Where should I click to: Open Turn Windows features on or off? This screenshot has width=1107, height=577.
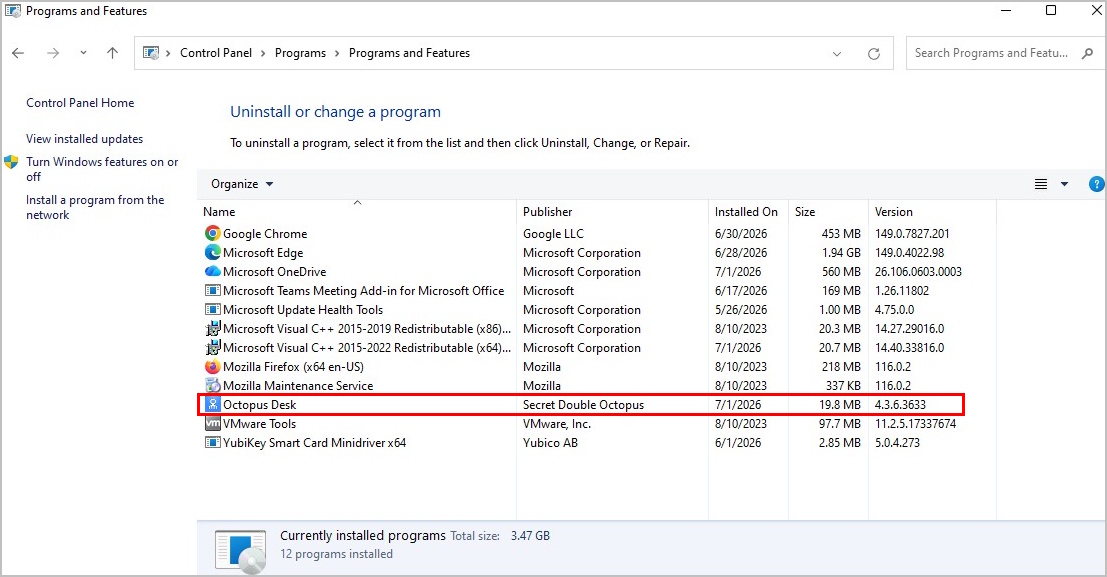click(102, 169)
